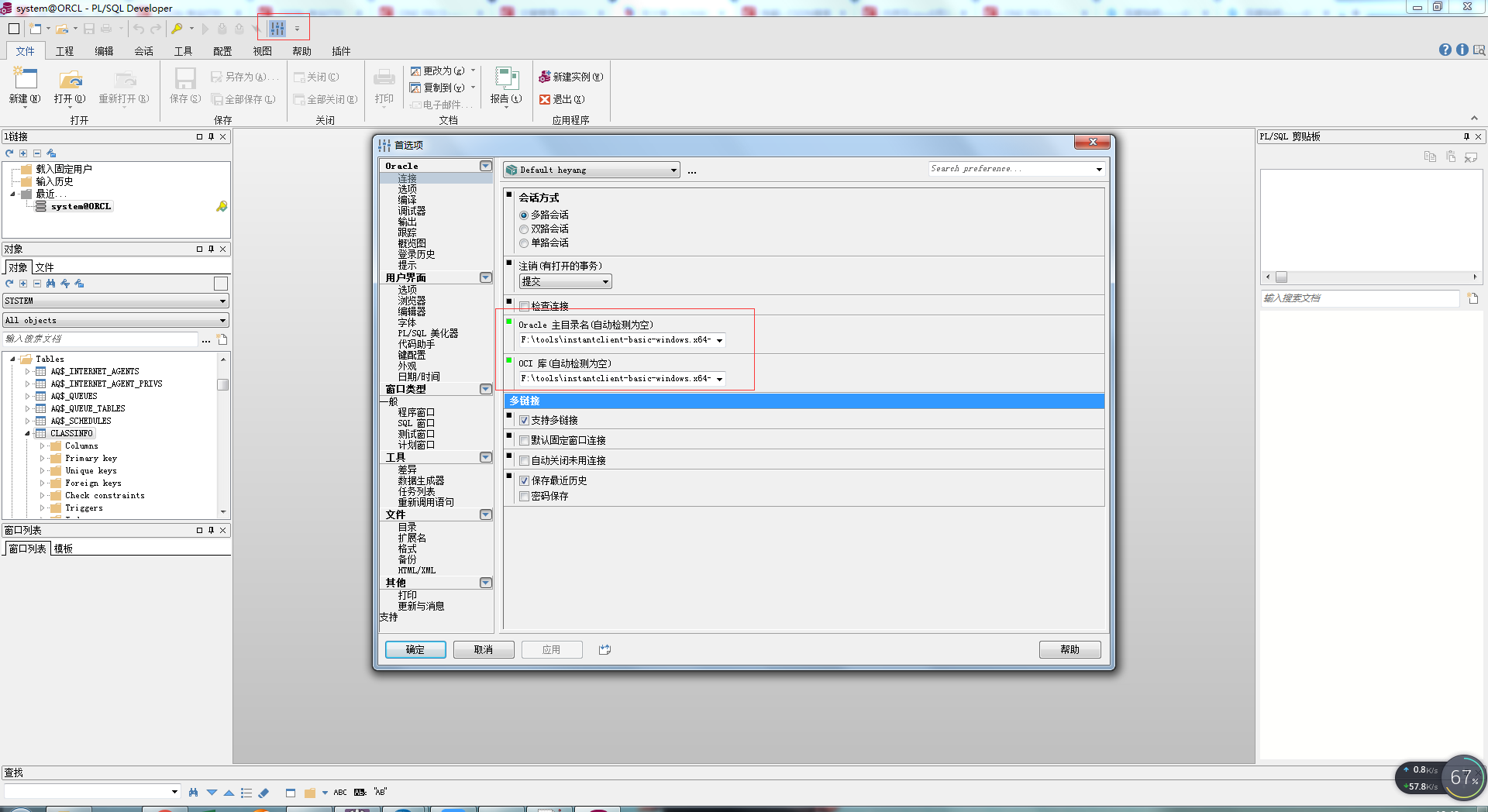Click new document icon beside object search
Image resolution: width=1488 pixels, height=812 pixels.
click(x=222, y=339)
